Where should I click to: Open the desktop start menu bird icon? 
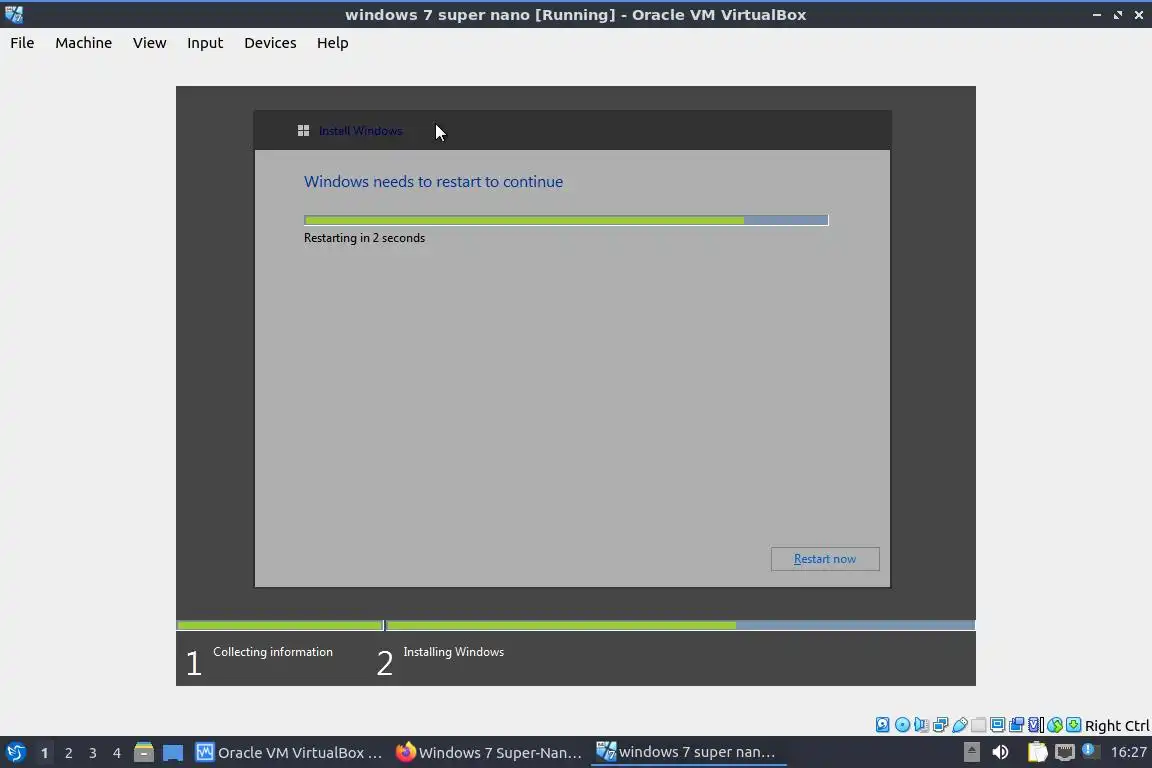[x=15, y=753]
